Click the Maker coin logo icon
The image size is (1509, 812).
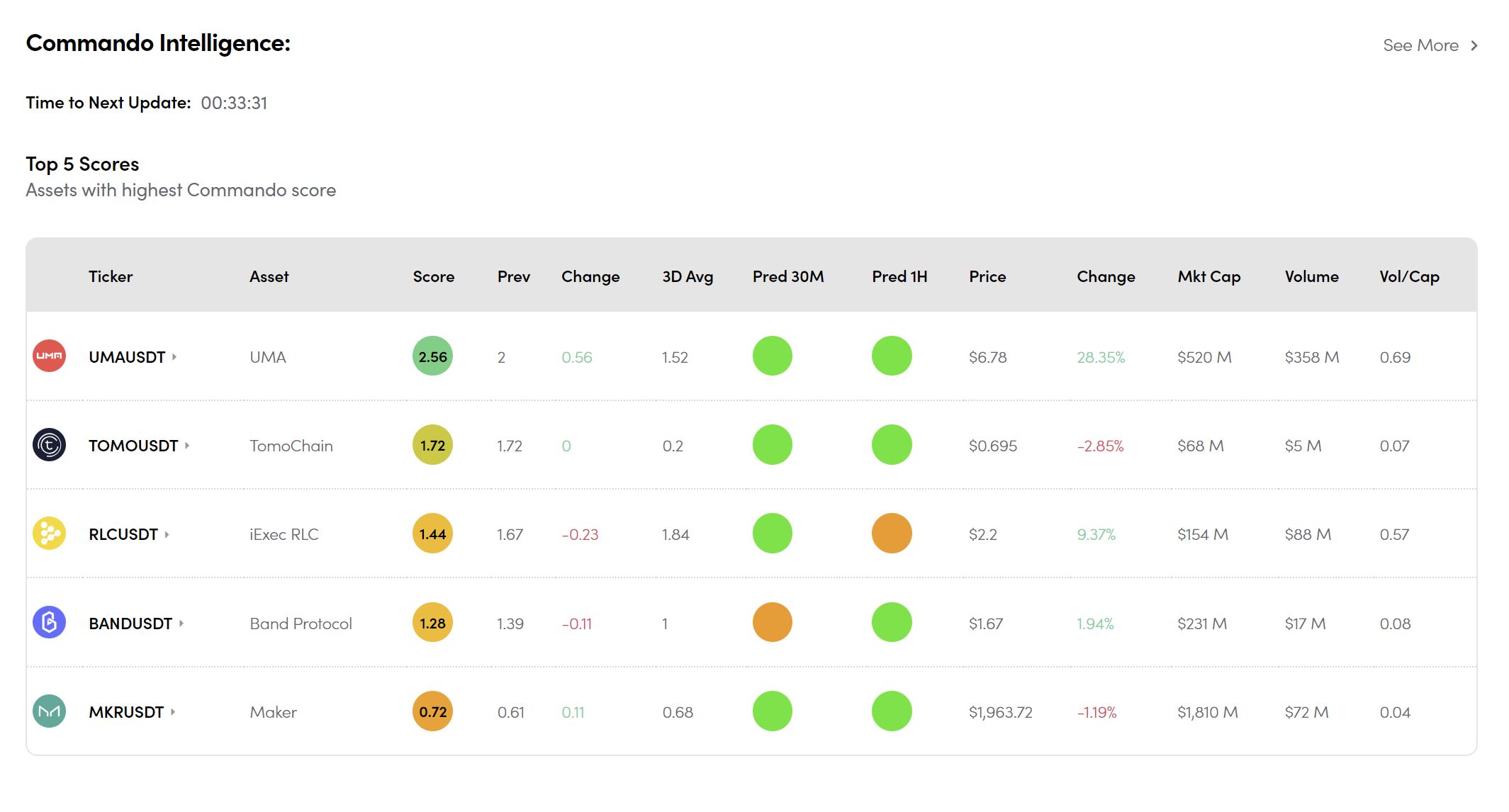click(x=49, y=711)
